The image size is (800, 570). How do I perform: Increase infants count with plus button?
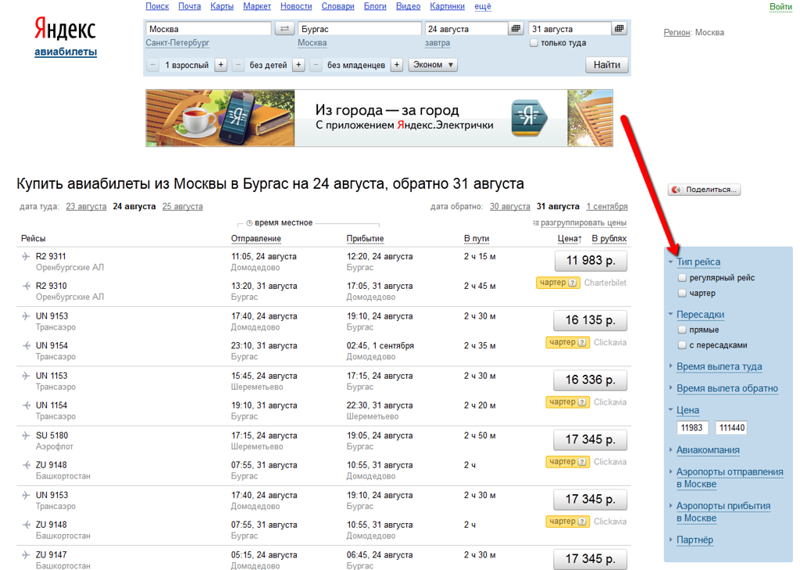(x=396, y=65)
